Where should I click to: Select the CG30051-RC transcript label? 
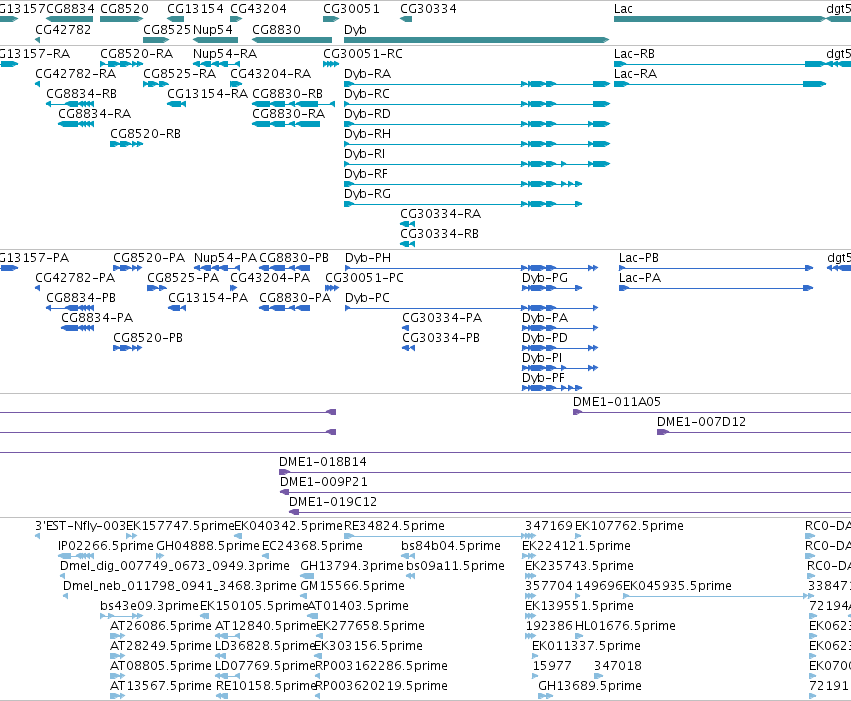click(363, 54)
